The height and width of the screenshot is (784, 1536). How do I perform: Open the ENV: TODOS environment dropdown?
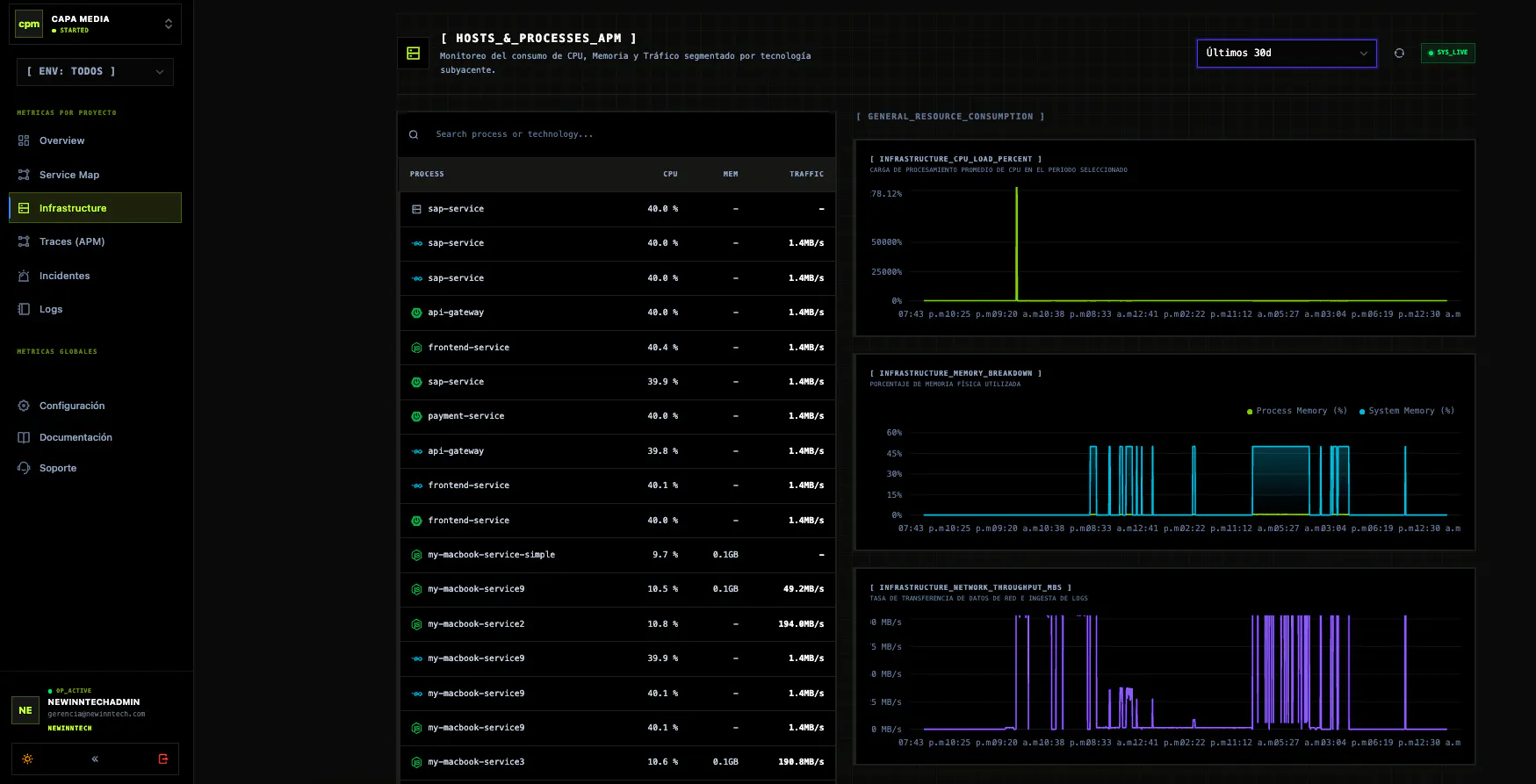pyautogui.click(x=95, y=72)
